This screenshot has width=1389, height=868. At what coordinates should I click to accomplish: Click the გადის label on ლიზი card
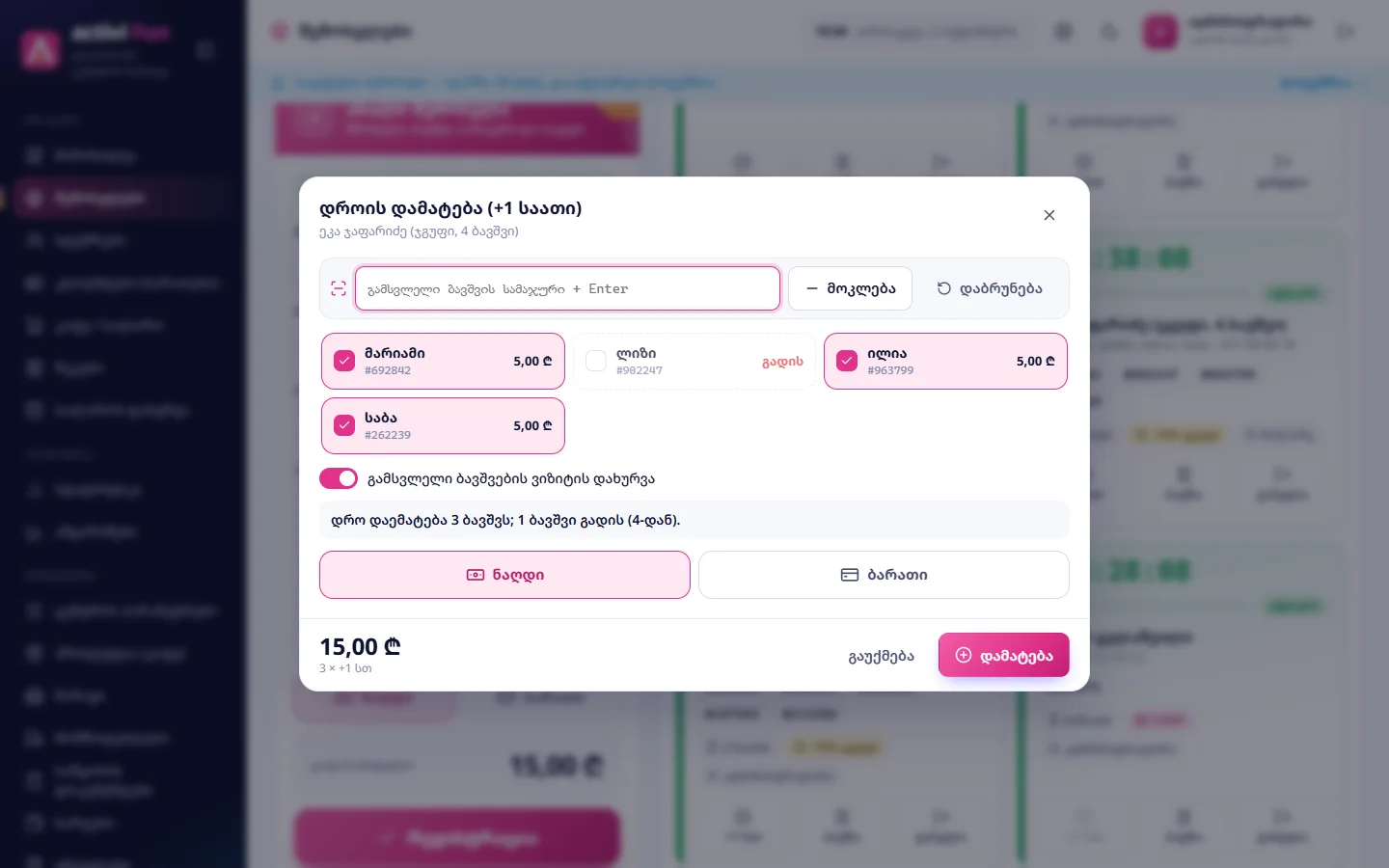(x=782, y=362)
